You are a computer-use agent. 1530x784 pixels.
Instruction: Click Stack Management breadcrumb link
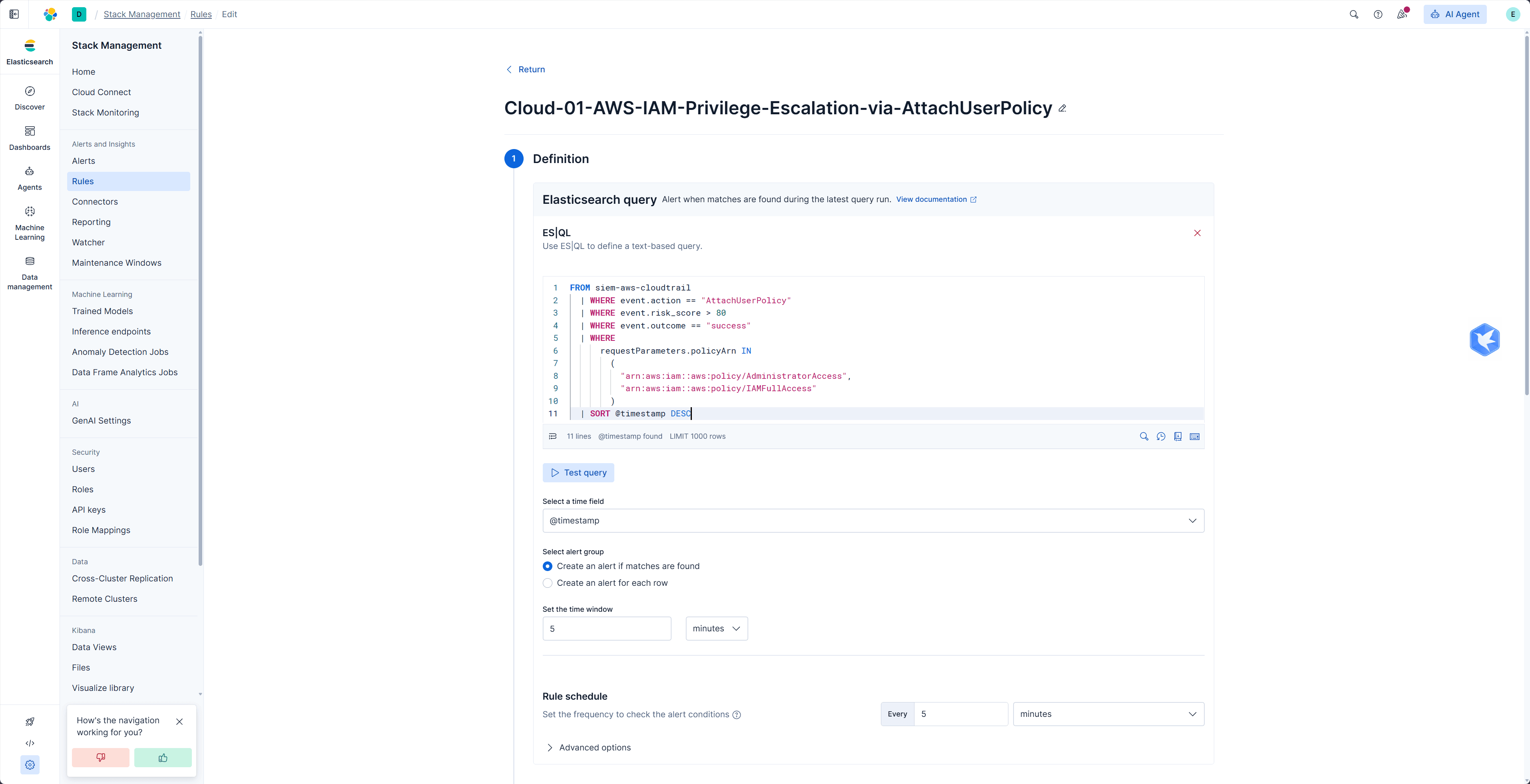tap(142, 14)
